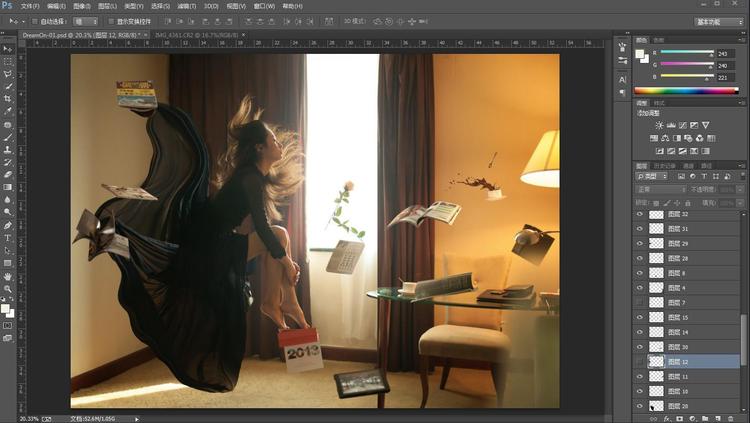The image size is (750, 423).
Task: Show layer 7 by its visibility box
Action: click(x=640, y=302)
